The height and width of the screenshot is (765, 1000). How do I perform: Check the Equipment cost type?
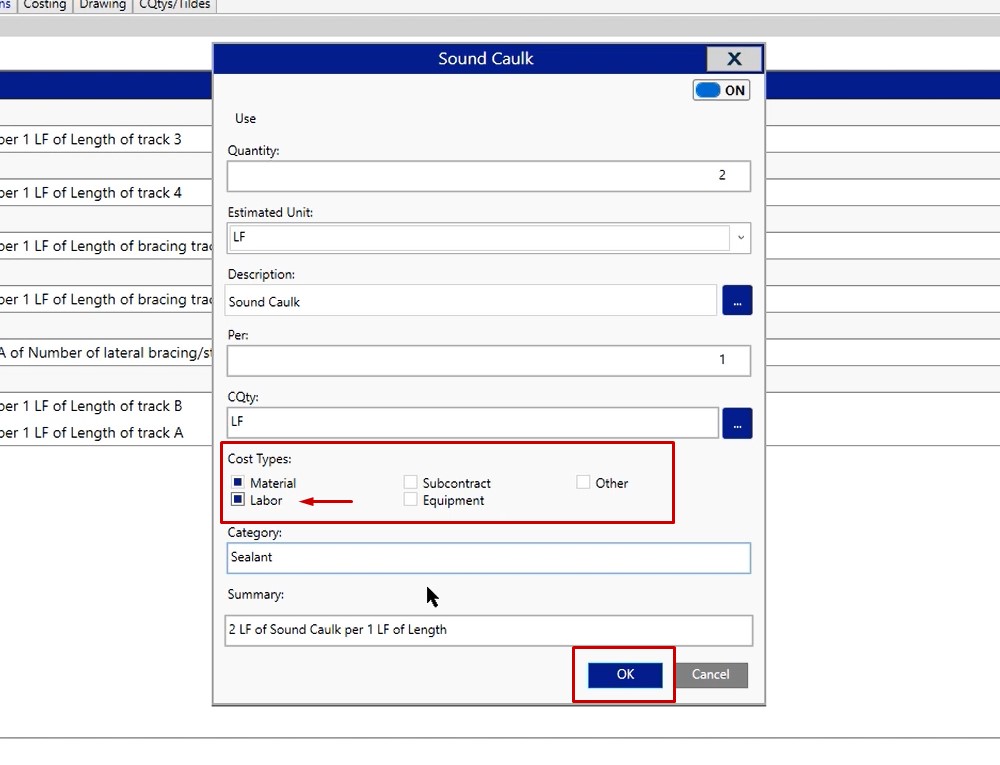point(410,500)
